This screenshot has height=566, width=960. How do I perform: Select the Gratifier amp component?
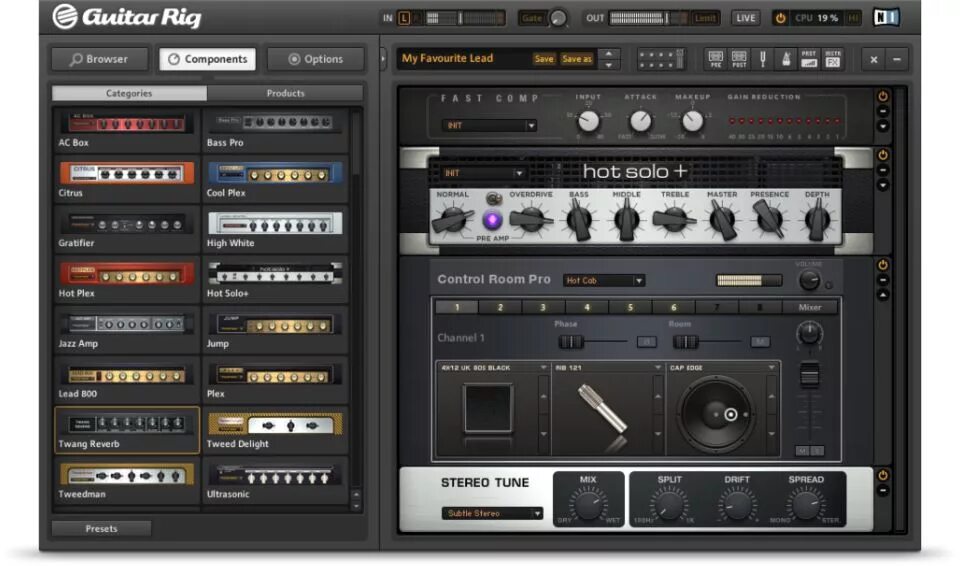click(127, 231)
